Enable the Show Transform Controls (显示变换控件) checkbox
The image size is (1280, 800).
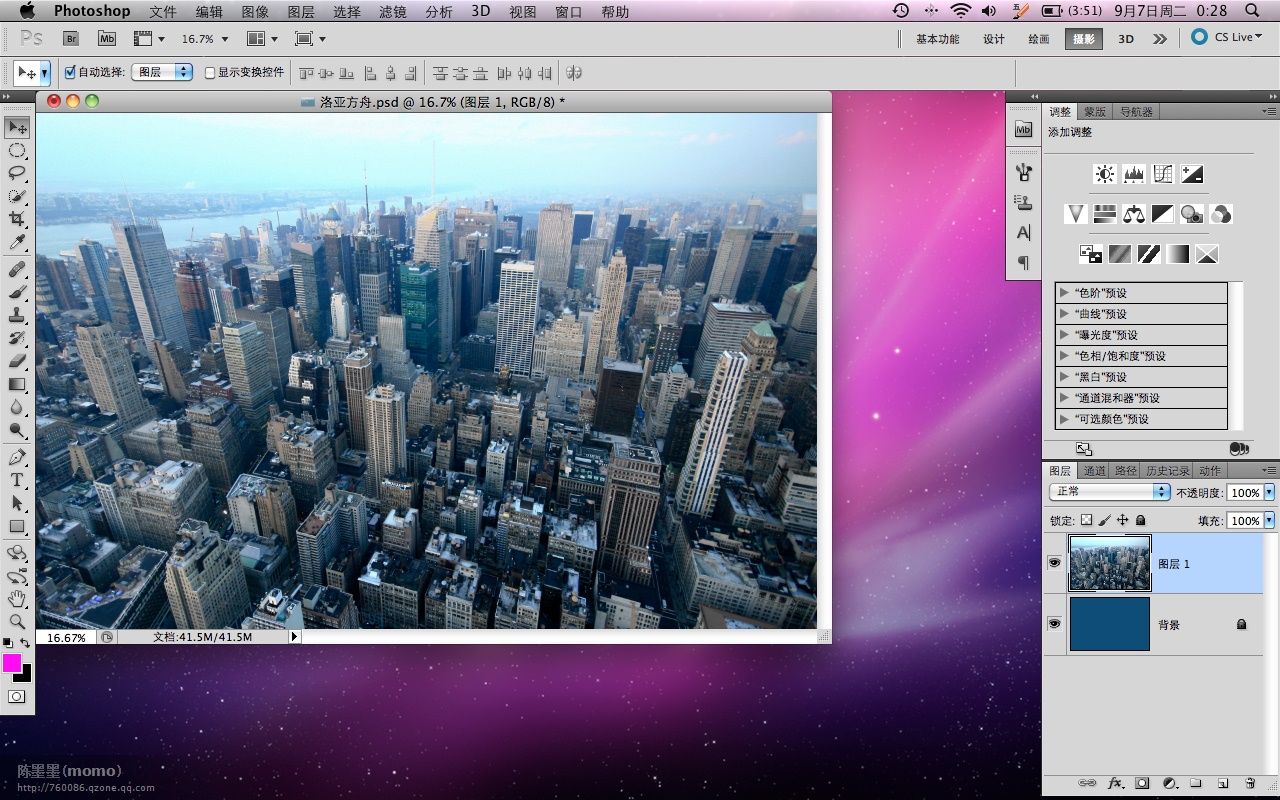click(x=210, y=72)
